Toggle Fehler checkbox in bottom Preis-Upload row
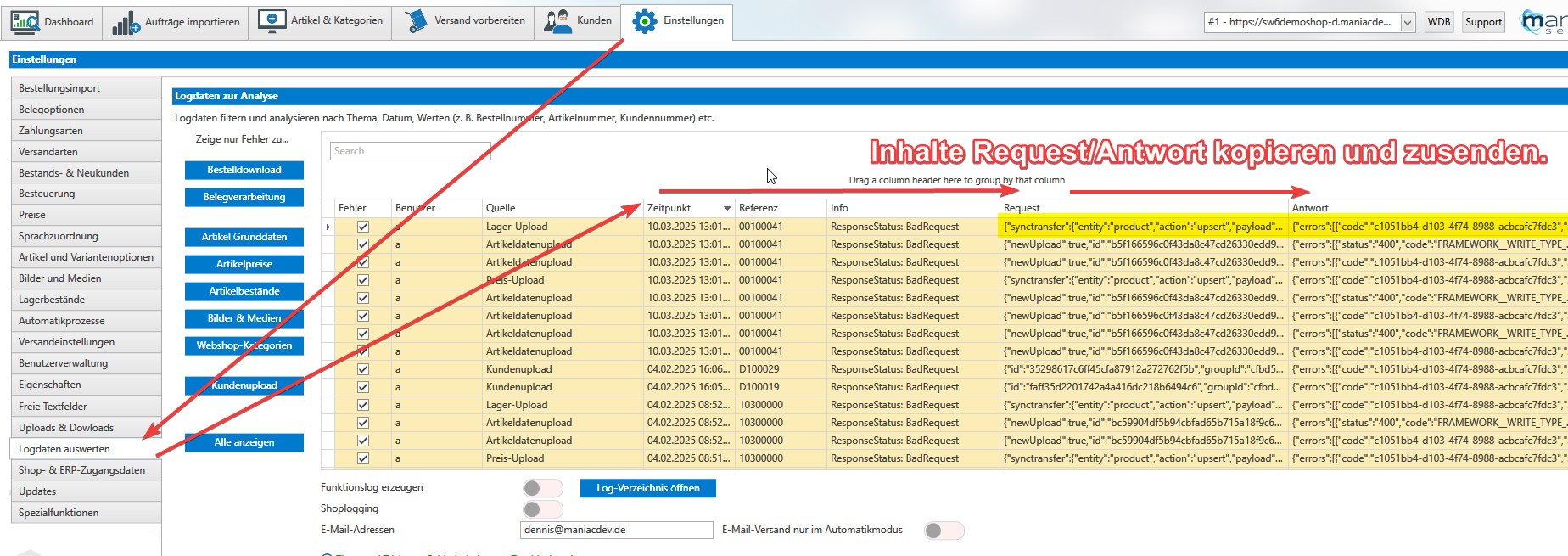Screen dimensions: 1568x556 (x=363, y=458)
